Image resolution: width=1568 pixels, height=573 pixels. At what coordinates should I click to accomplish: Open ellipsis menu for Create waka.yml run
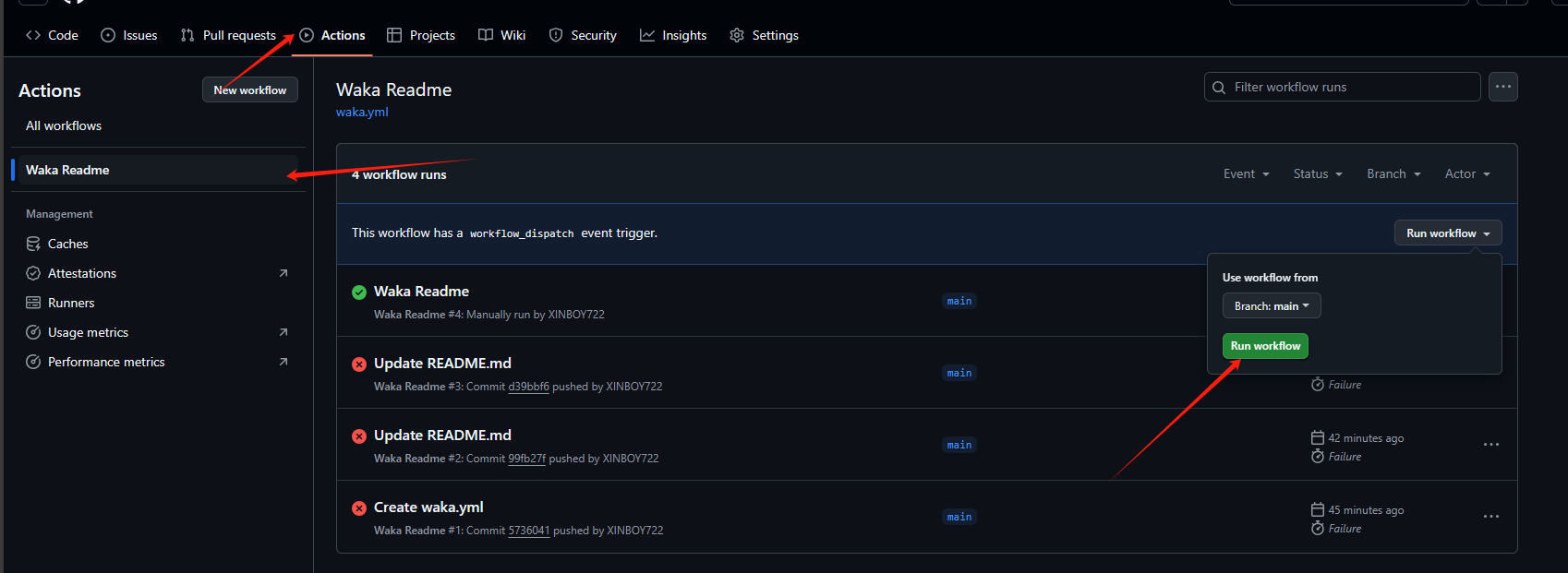[x=1491, y=517]
